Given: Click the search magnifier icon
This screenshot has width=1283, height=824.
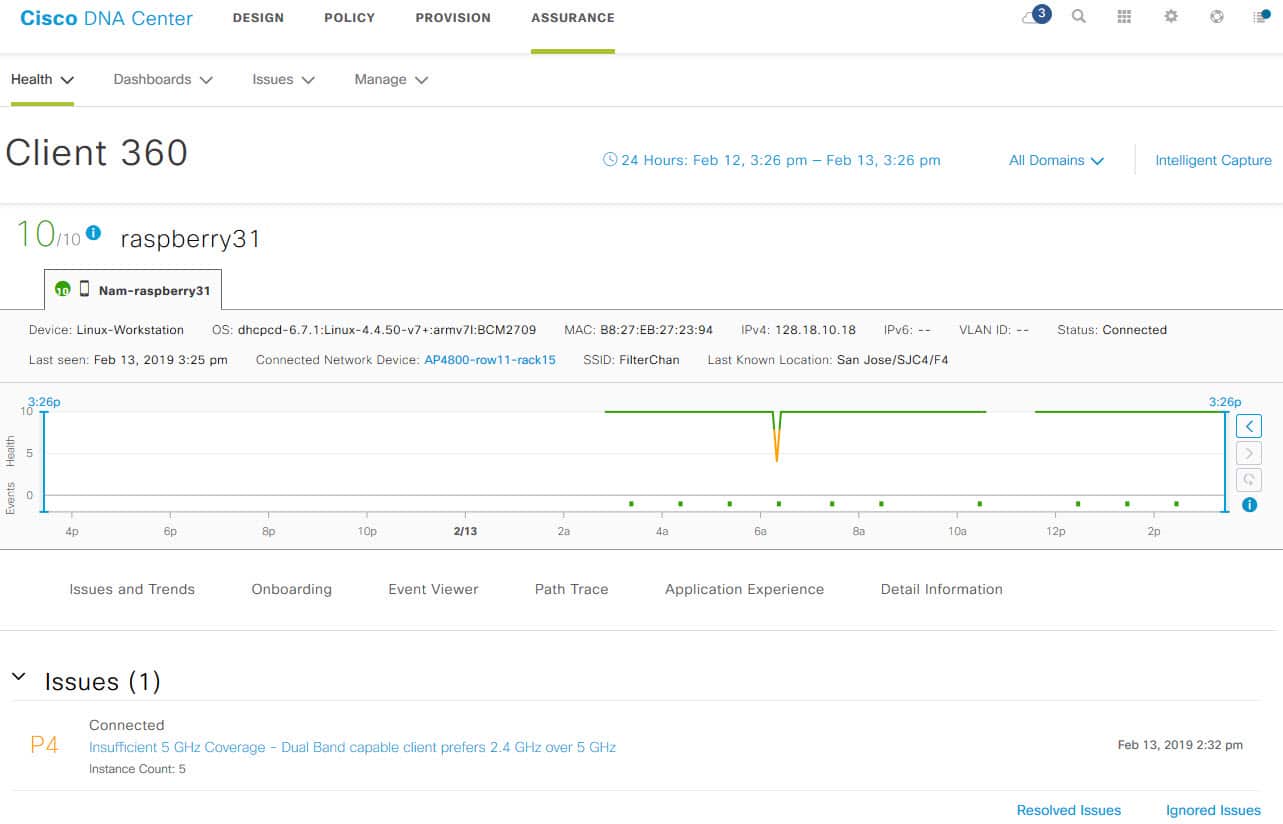Looking at the screenshot, I should click(1079, 17).
